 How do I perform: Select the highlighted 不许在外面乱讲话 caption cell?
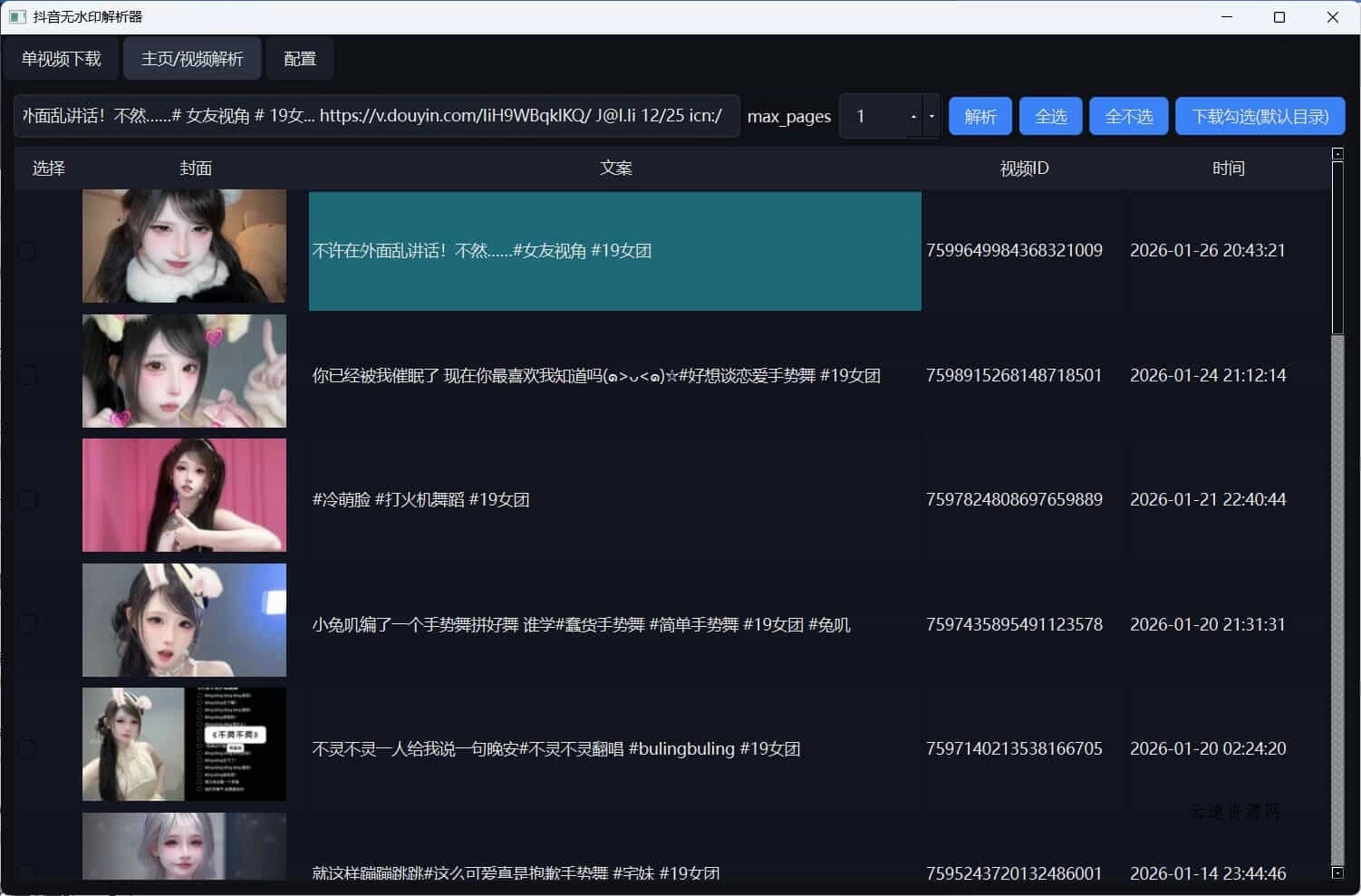coord(615,251)
